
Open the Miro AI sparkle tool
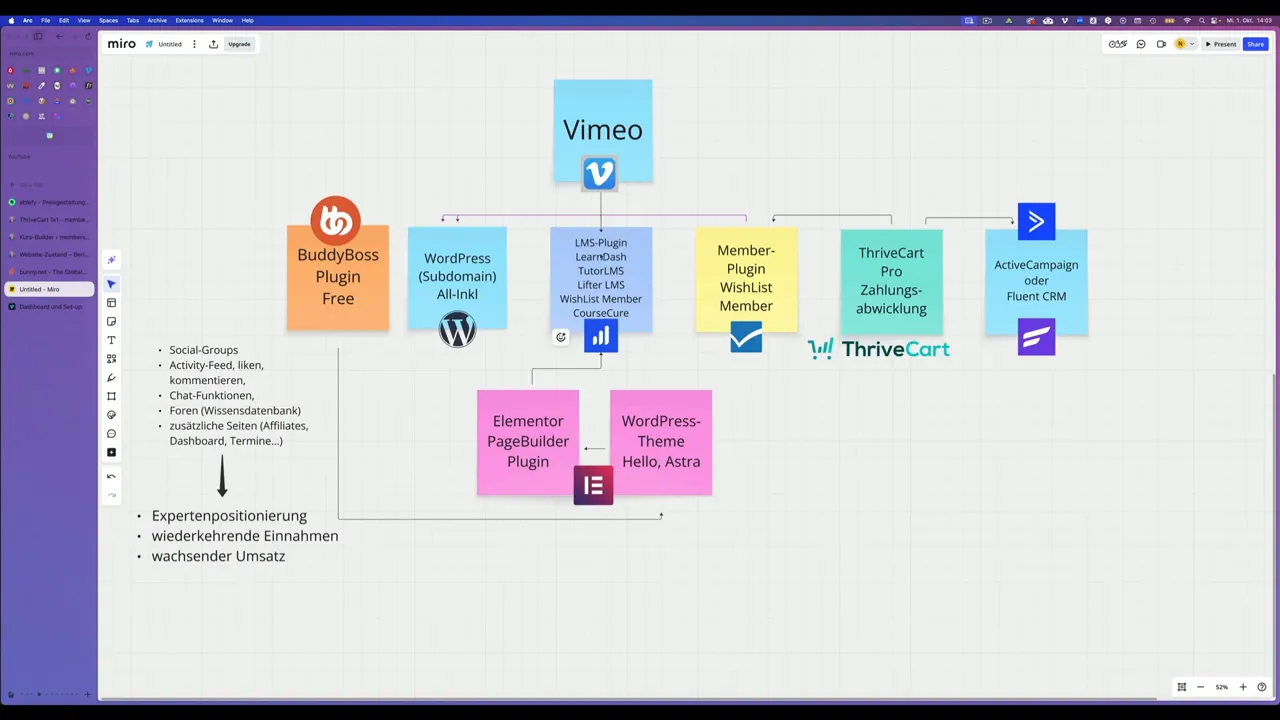click(x=111, y=260)
